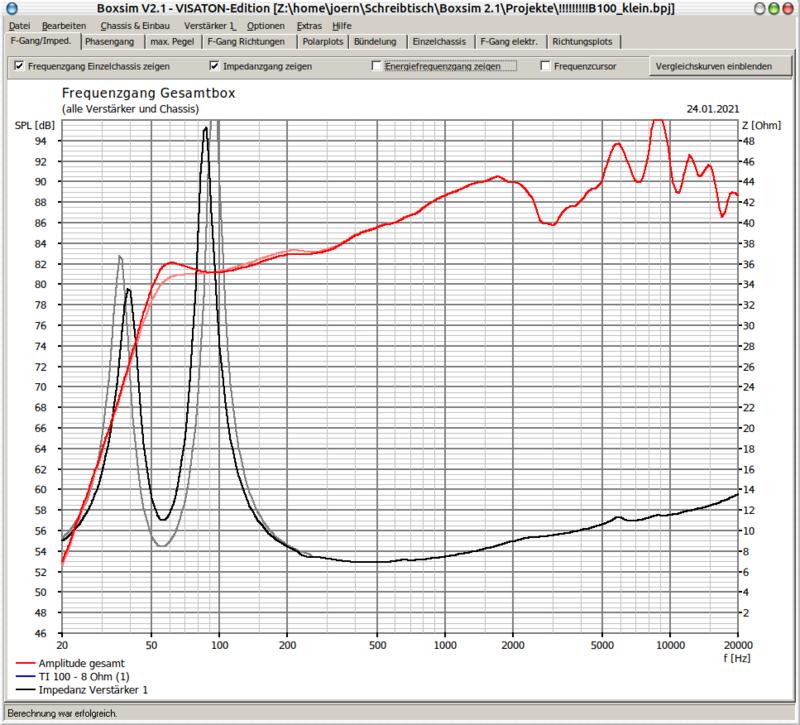Image resolution: width=800 pixels, height=725 pixels.
Task: Click the Boxsim application icon in title bar
Action: click(x=11, y=8)
